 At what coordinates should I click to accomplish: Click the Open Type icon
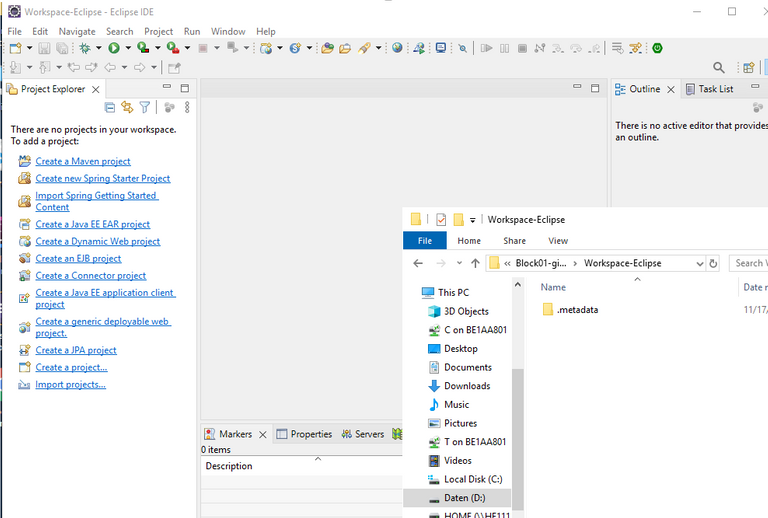pos(327,48)
